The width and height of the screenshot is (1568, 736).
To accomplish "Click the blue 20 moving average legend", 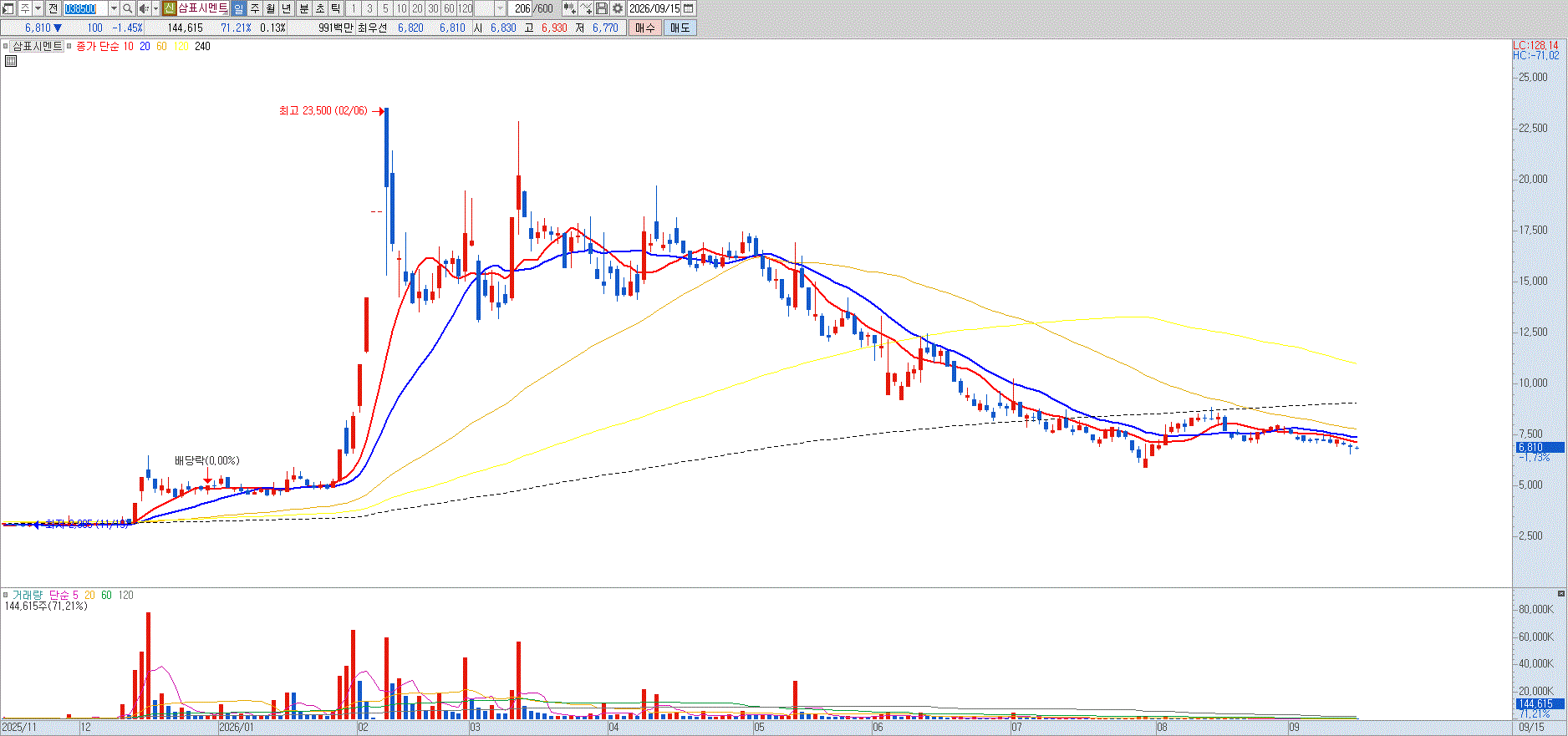I will [145, 46].
